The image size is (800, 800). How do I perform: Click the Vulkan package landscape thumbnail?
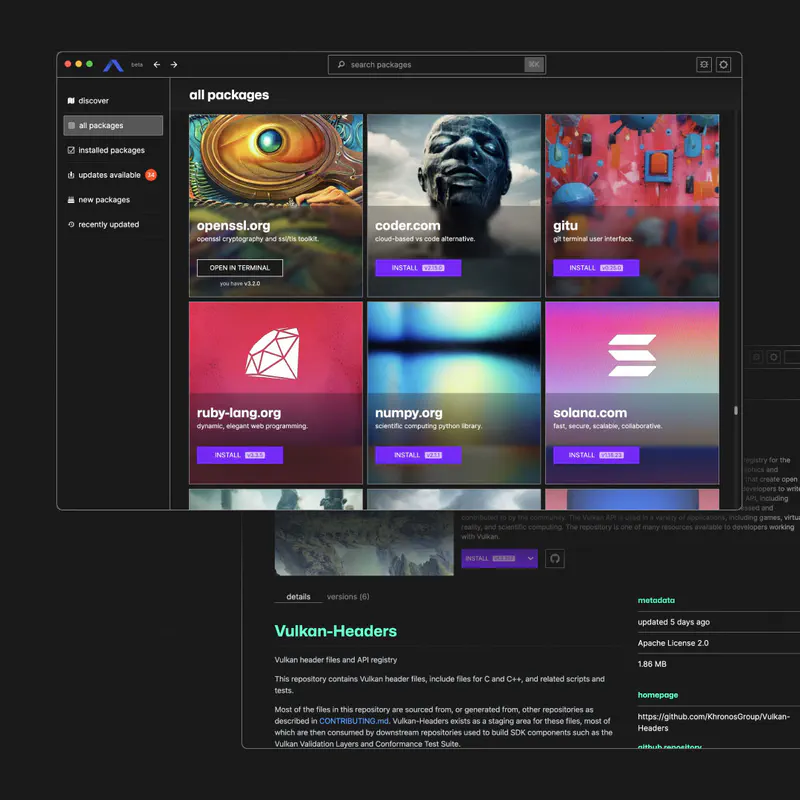364,543
